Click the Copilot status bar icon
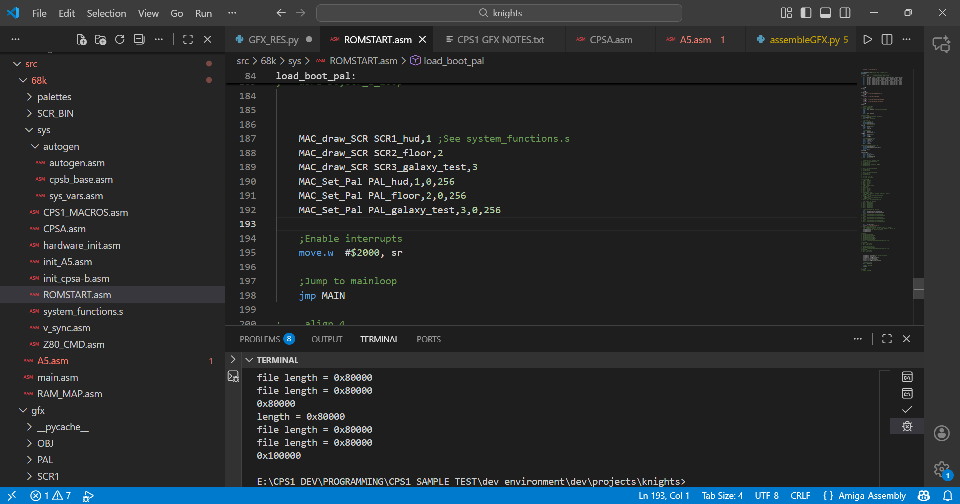Viewport: 960px width, 504px height. coord(924,495)
